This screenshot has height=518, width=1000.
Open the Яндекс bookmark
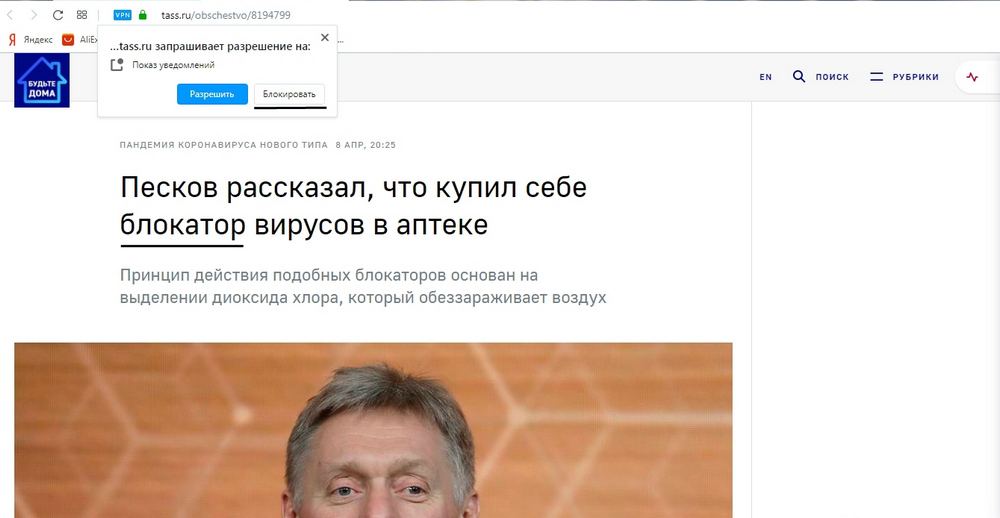(x=31, y=40)
